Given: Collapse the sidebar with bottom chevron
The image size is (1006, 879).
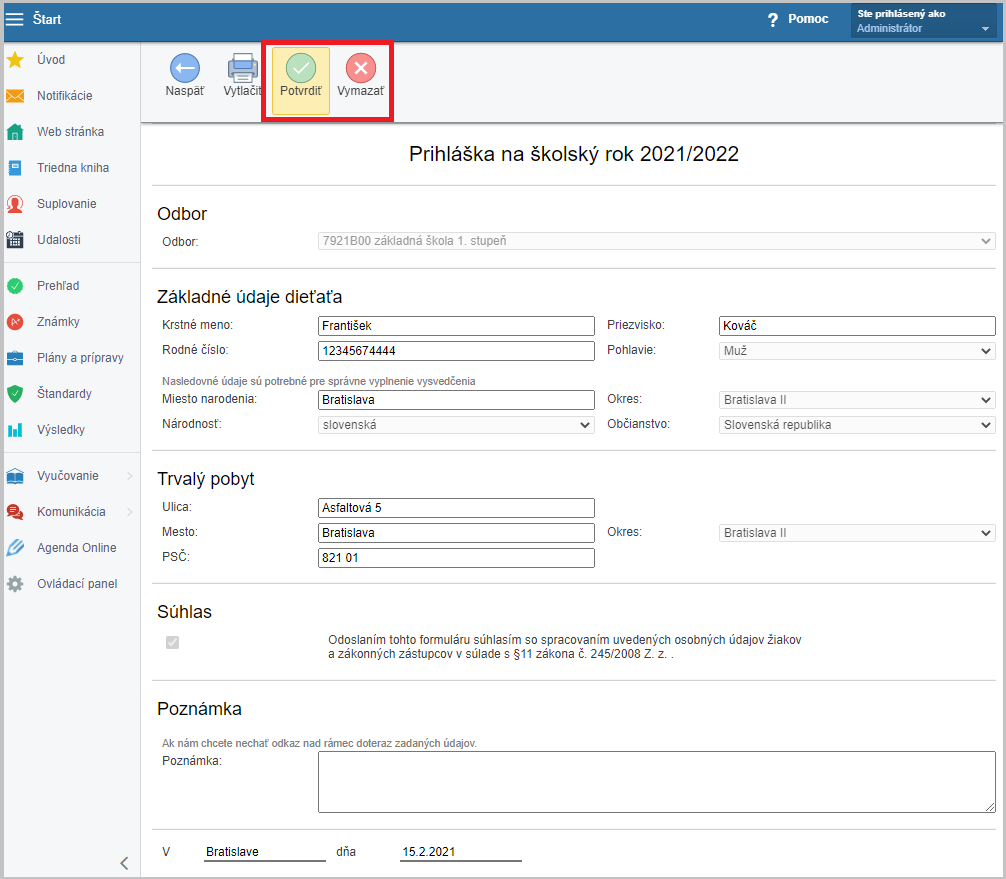Looking at the screenshot, I should [x=124, y=863].
